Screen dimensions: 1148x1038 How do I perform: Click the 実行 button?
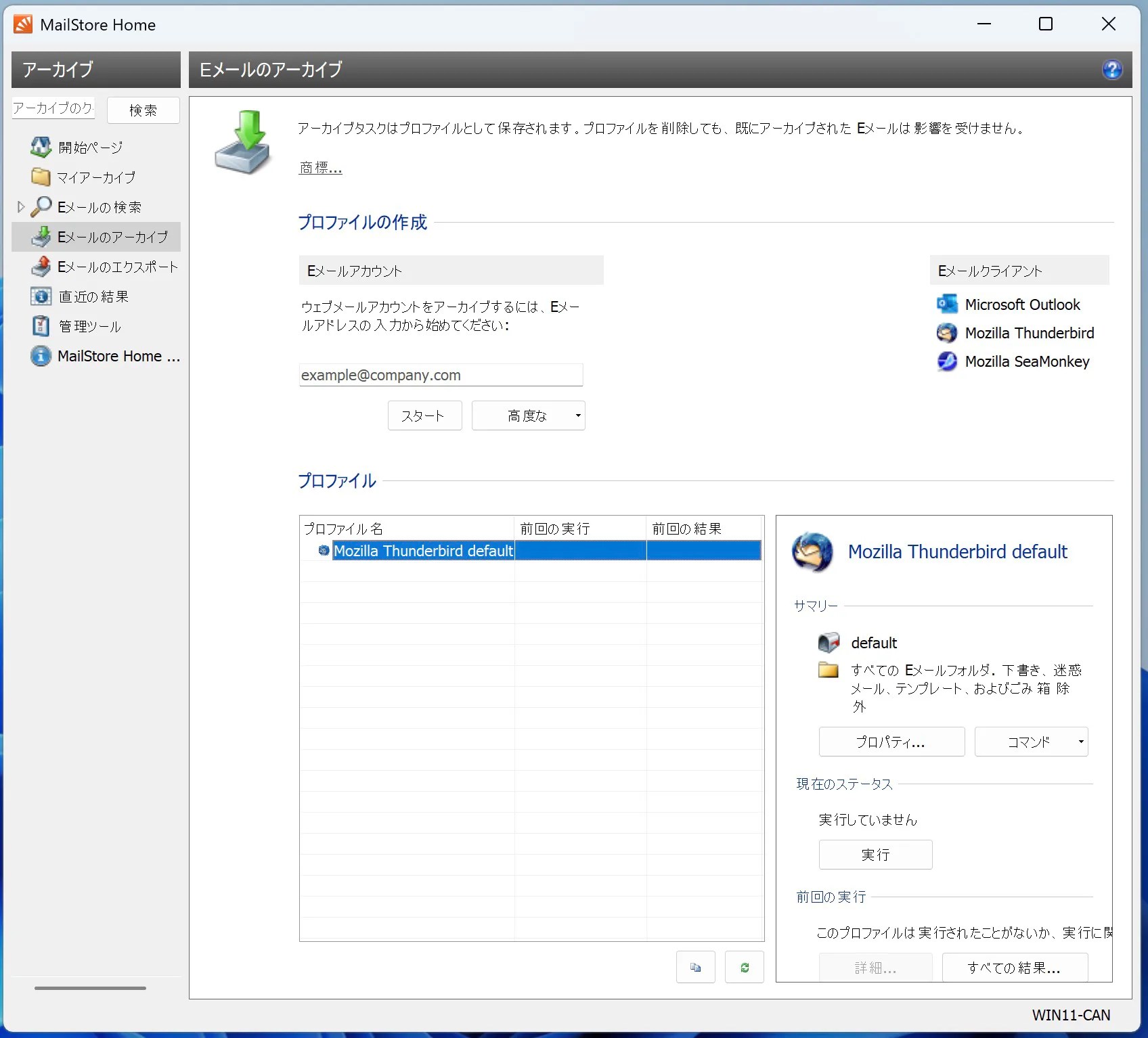coord(875,855)
